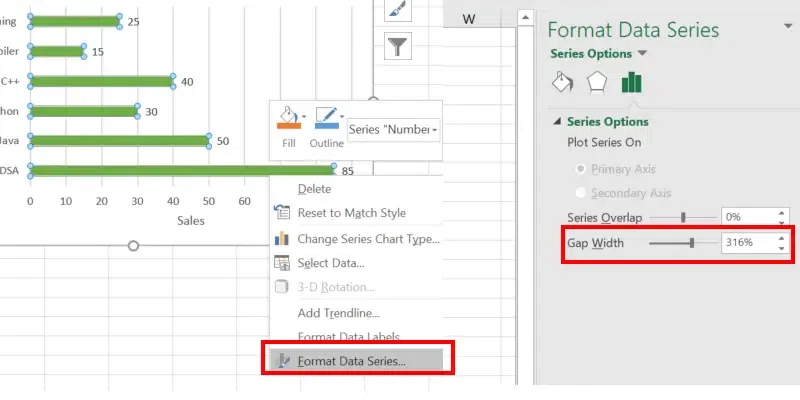
Task: Decrease Gap Width with down spinner
Action: click(781, 248)
